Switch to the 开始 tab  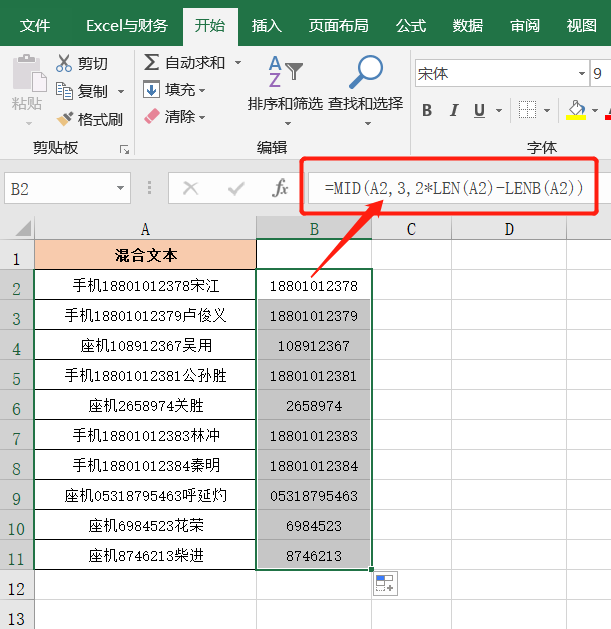pos(210,26)
